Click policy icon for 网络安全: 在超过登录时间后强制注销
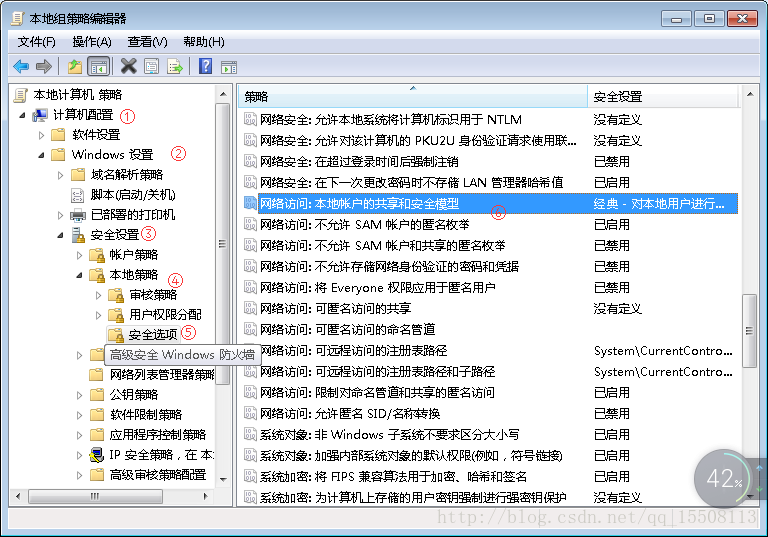 tap(250, 161)
